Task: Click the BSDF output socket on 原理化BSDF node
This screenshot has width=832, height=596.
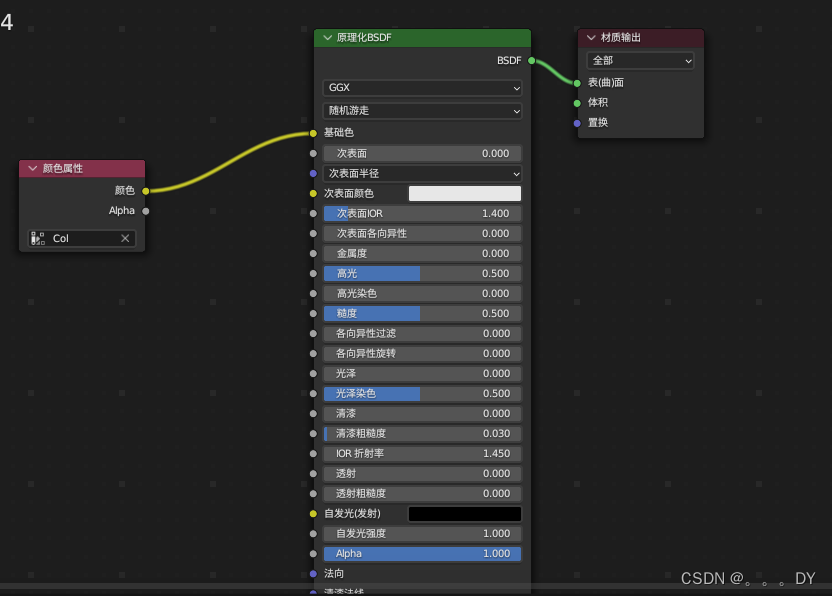Action: coord(531,60)
